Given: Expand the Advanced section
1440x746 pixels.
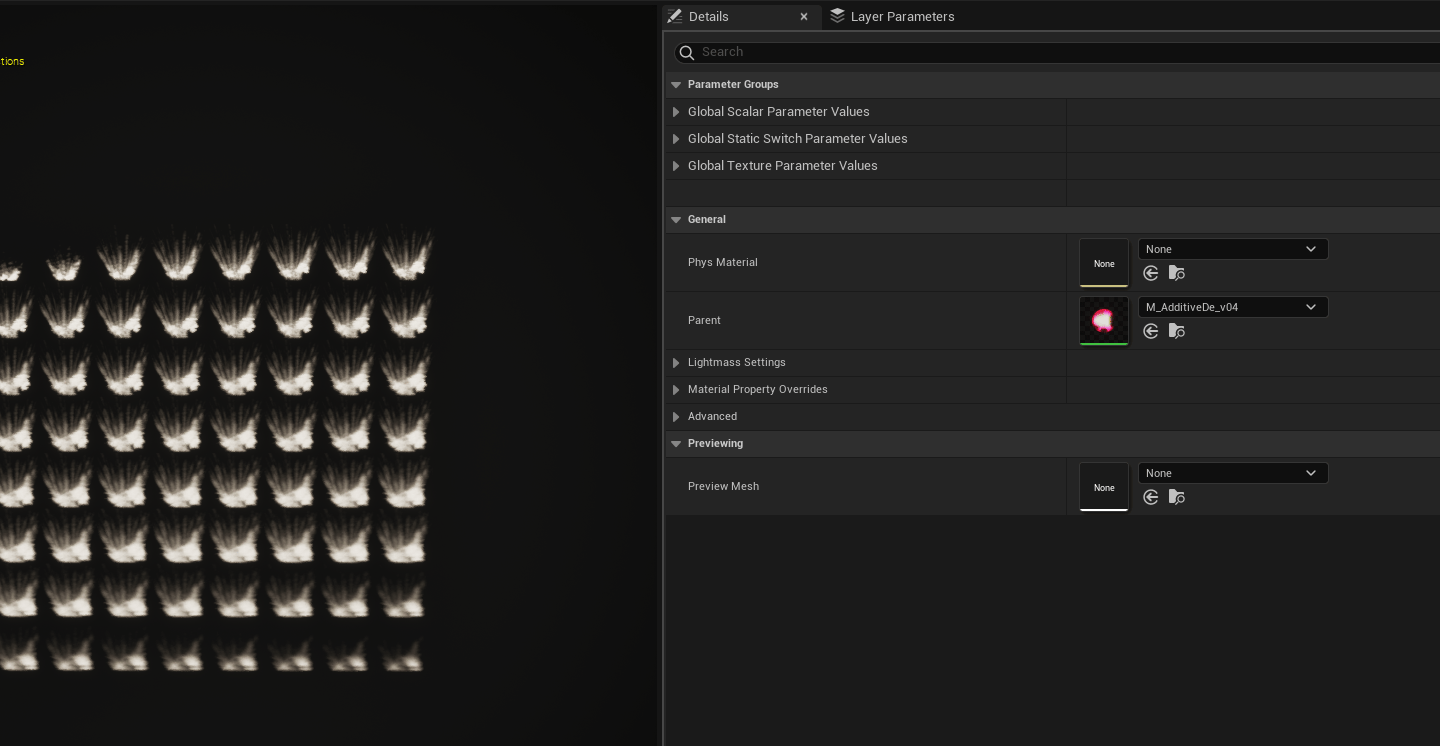Looking at the screenshot, I should [676, 417].
